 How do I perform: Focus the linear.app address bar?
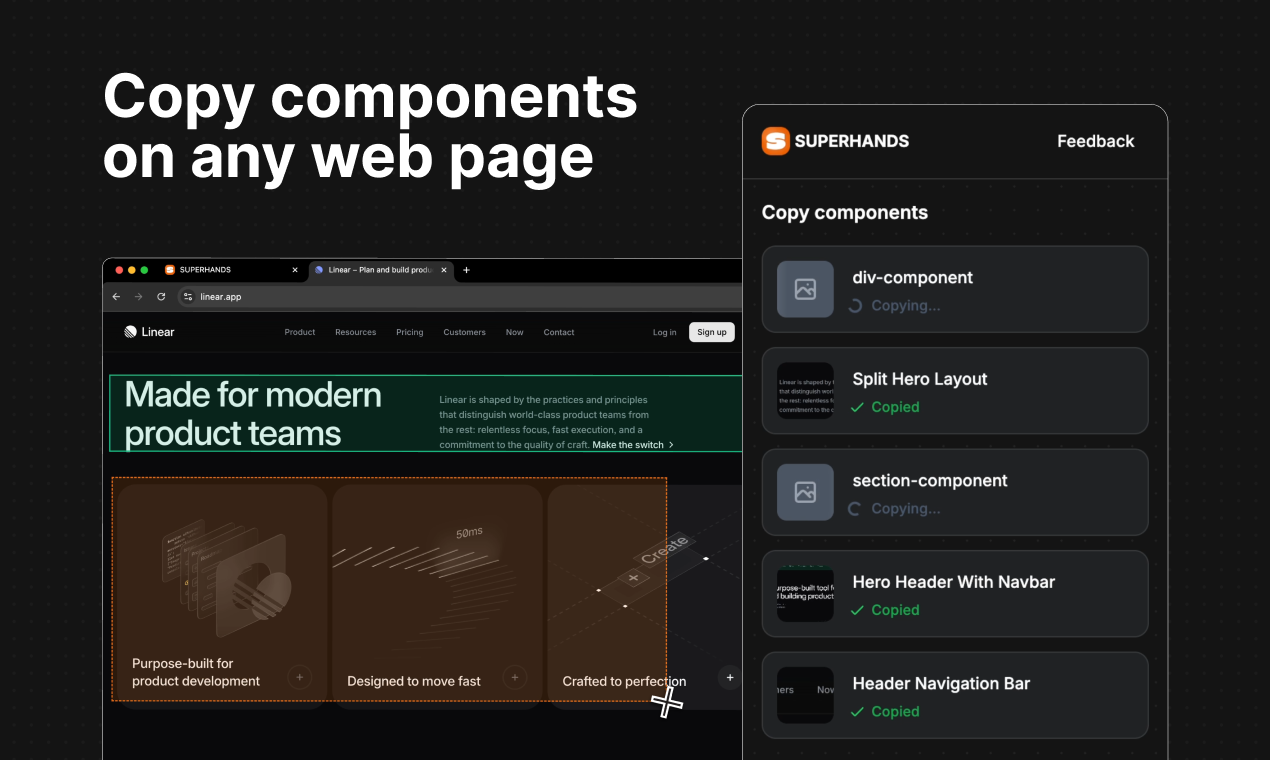pos(460,297)
